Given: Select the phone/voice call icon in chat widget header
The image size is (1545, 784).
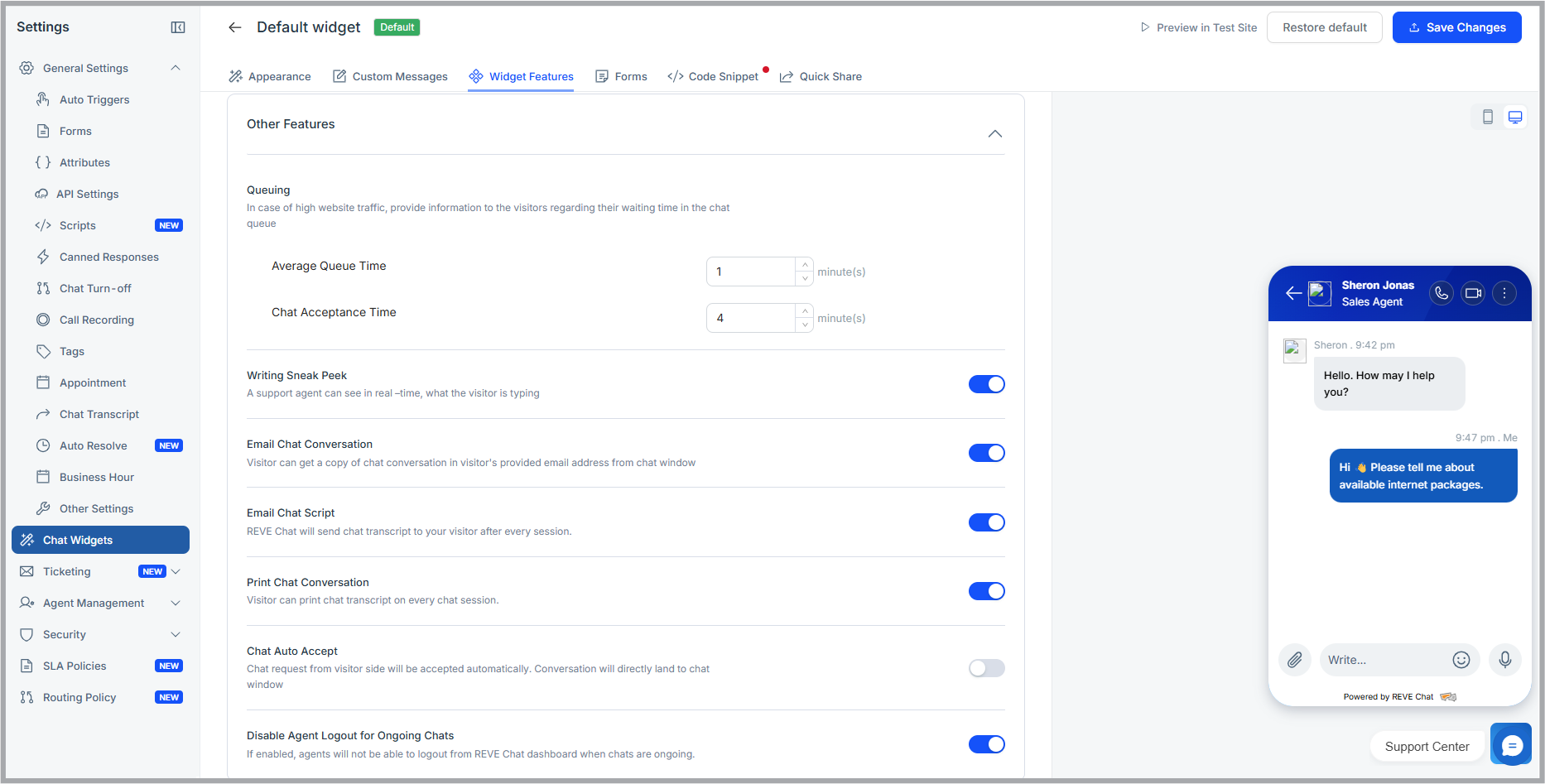Looking at the screenshot, I should tap(1441, 292).
